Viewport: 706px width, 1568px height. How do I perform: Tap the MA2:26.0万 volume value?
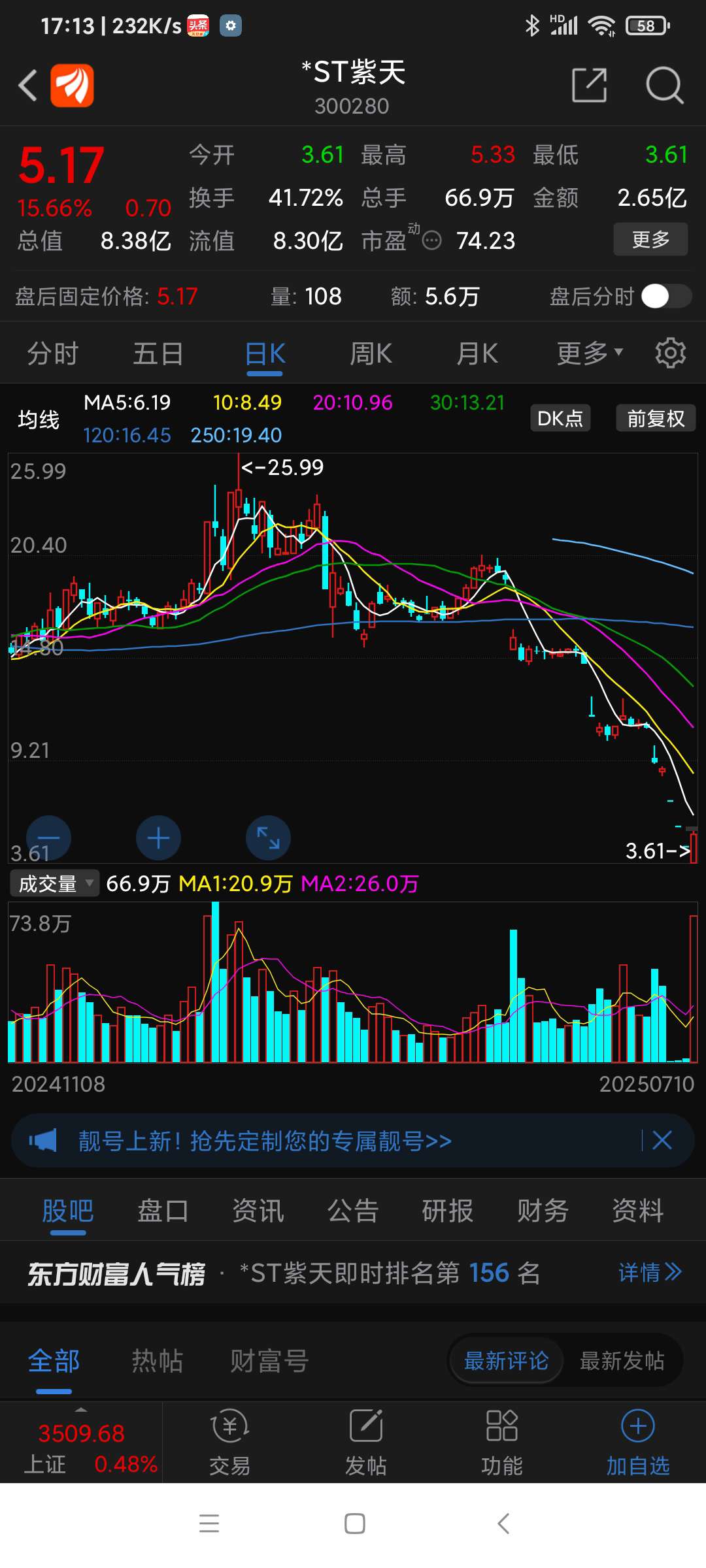[360, 884]
